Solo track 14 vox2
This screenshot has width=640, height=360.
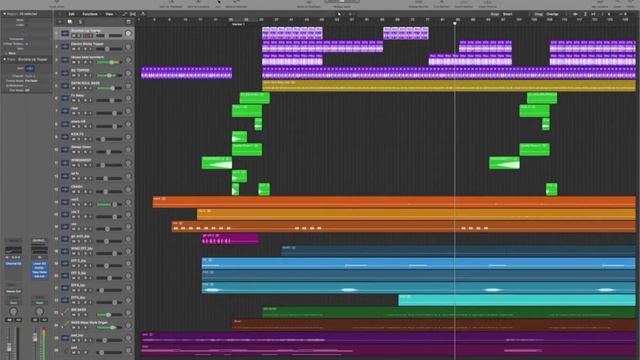click(x=79, y=204)
